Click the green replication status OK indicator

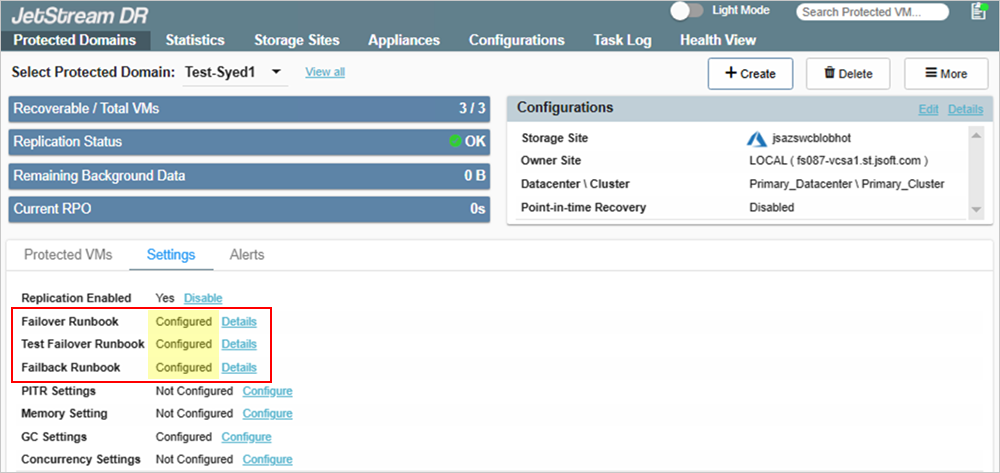456,142
